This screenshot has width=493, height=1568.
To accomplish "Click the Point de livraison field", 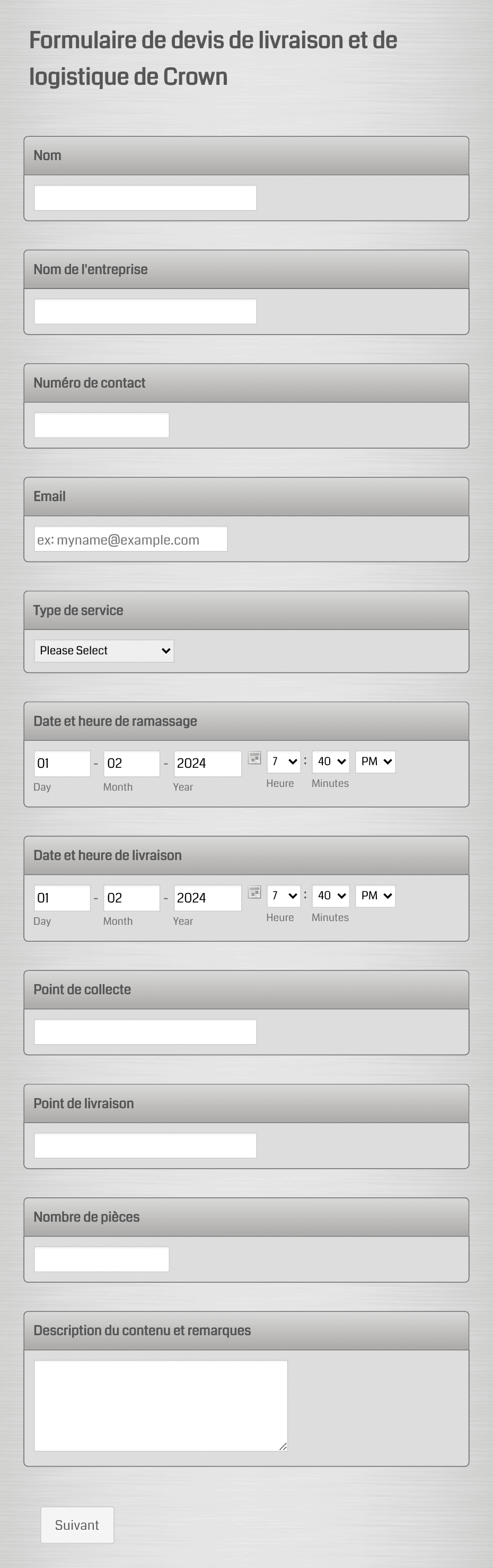I will (x=145, y=1145).
